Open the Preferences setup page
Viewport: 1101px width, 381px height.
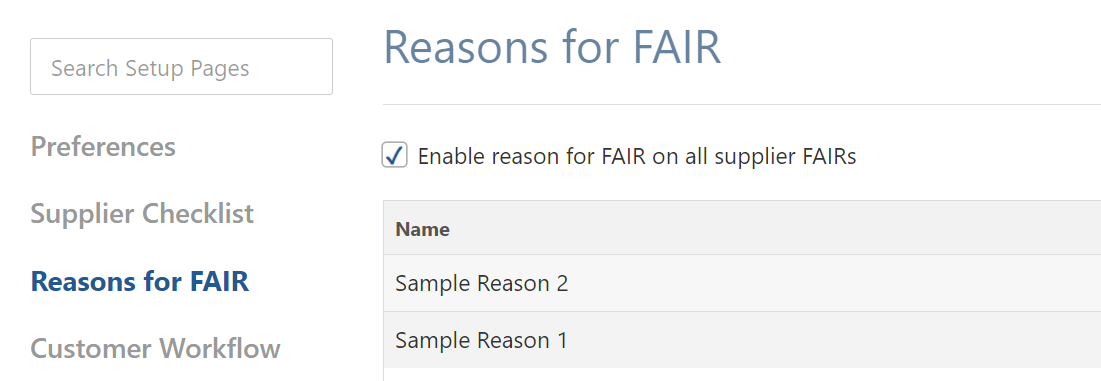point(103,147)
